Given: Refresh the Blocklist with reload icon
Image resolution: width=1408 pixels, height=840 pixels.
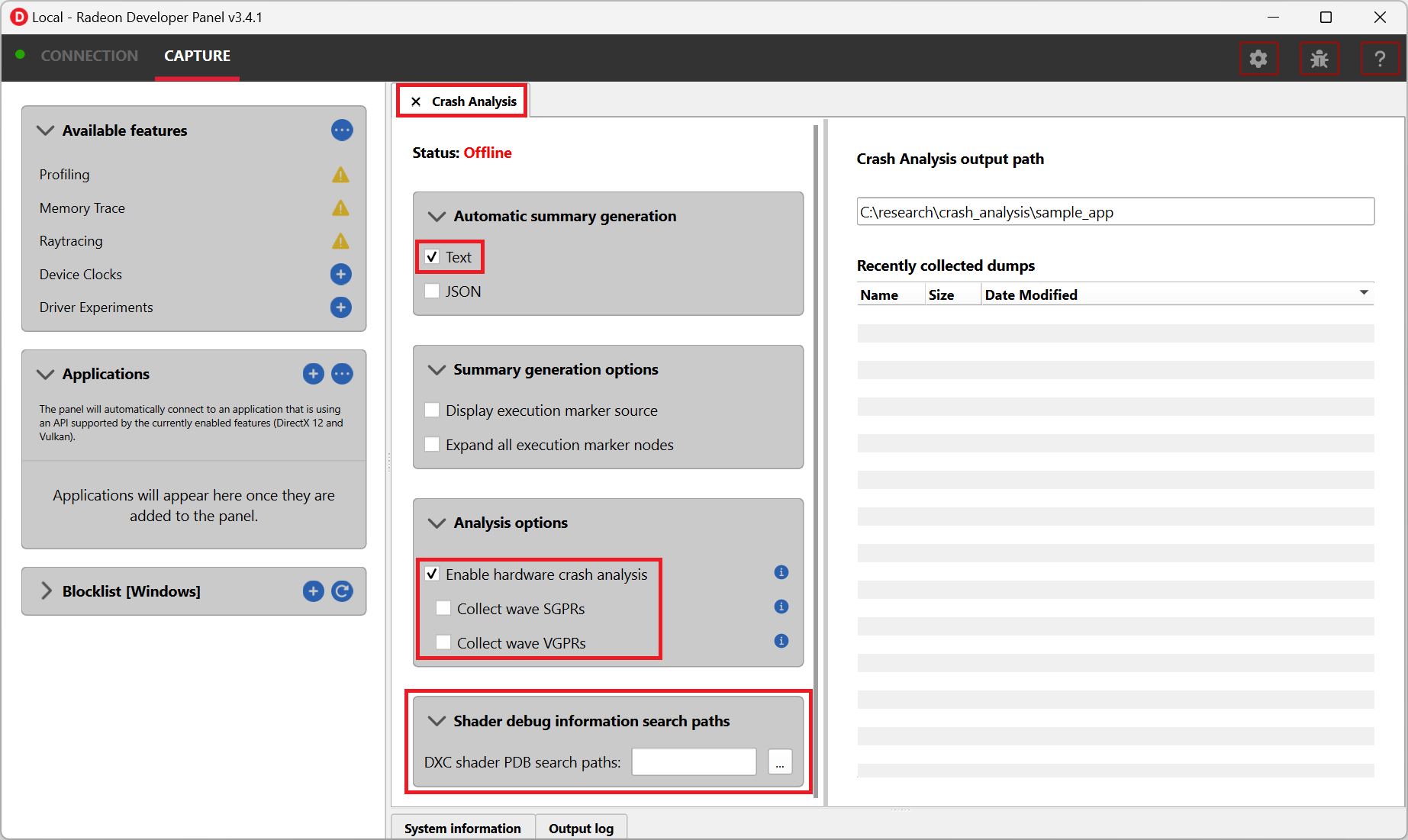Looking at the screenshot, I should pyautogui.click(x=342, y=591).
